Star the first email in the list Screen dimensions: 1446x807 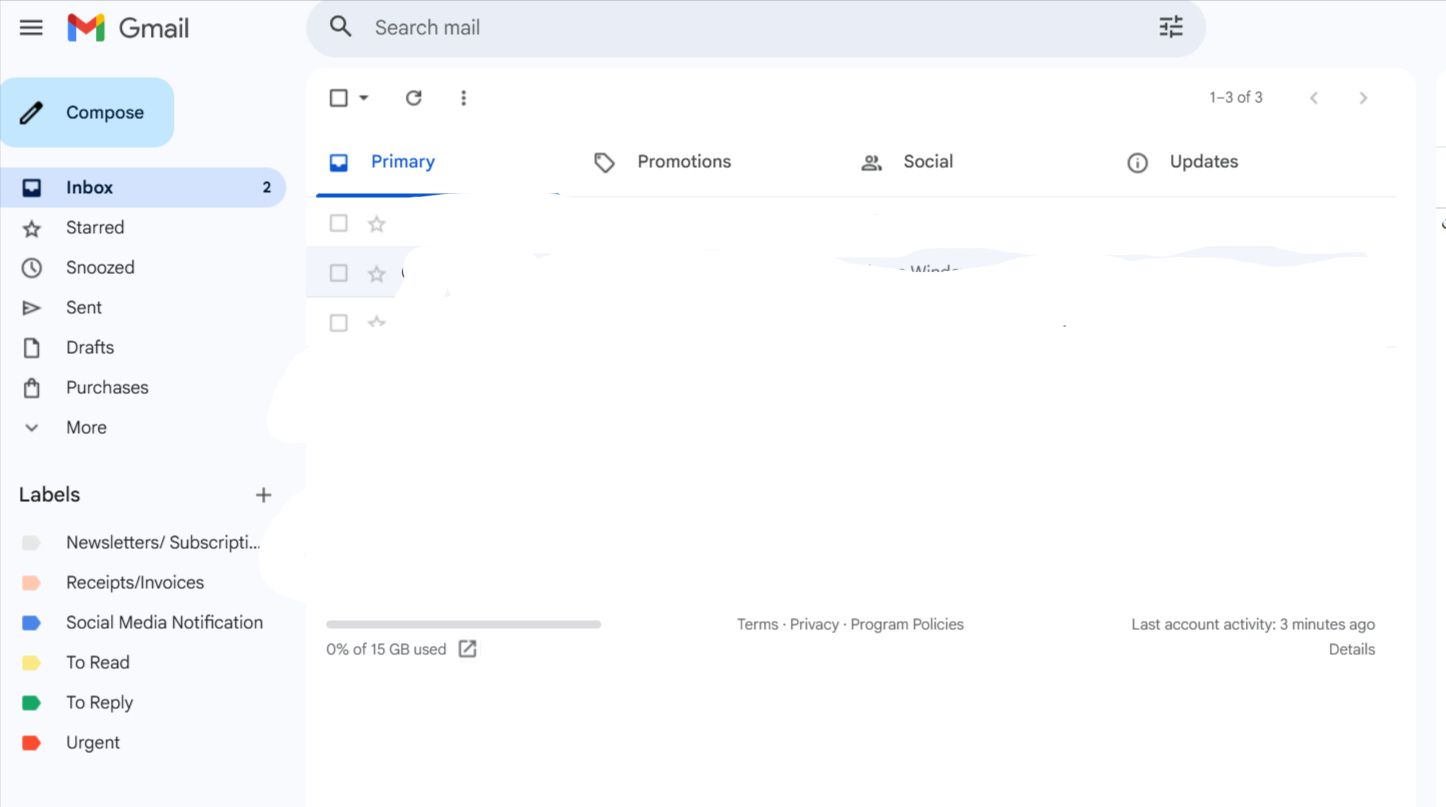click(377, 224)
